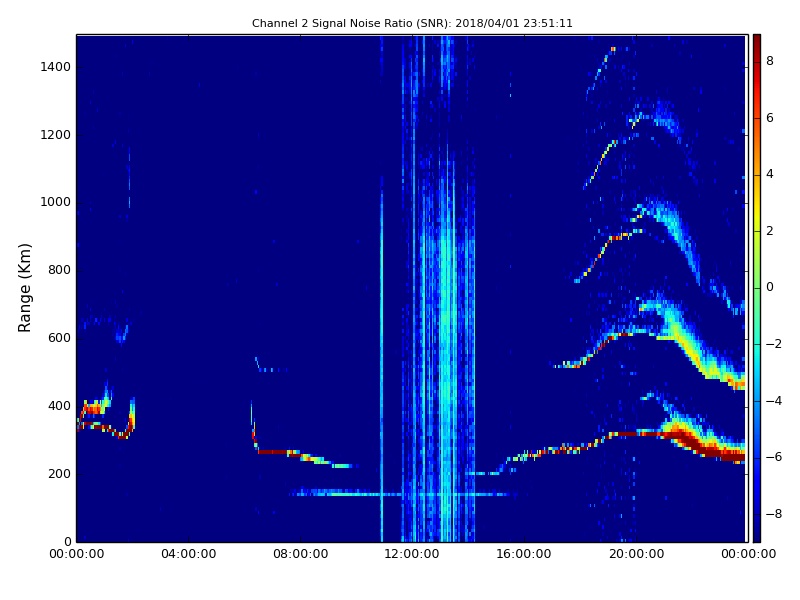The image size is (800, 600).
Task: Click the colorbar label 8
Action: pyautogui.click(x=770, y=61)
